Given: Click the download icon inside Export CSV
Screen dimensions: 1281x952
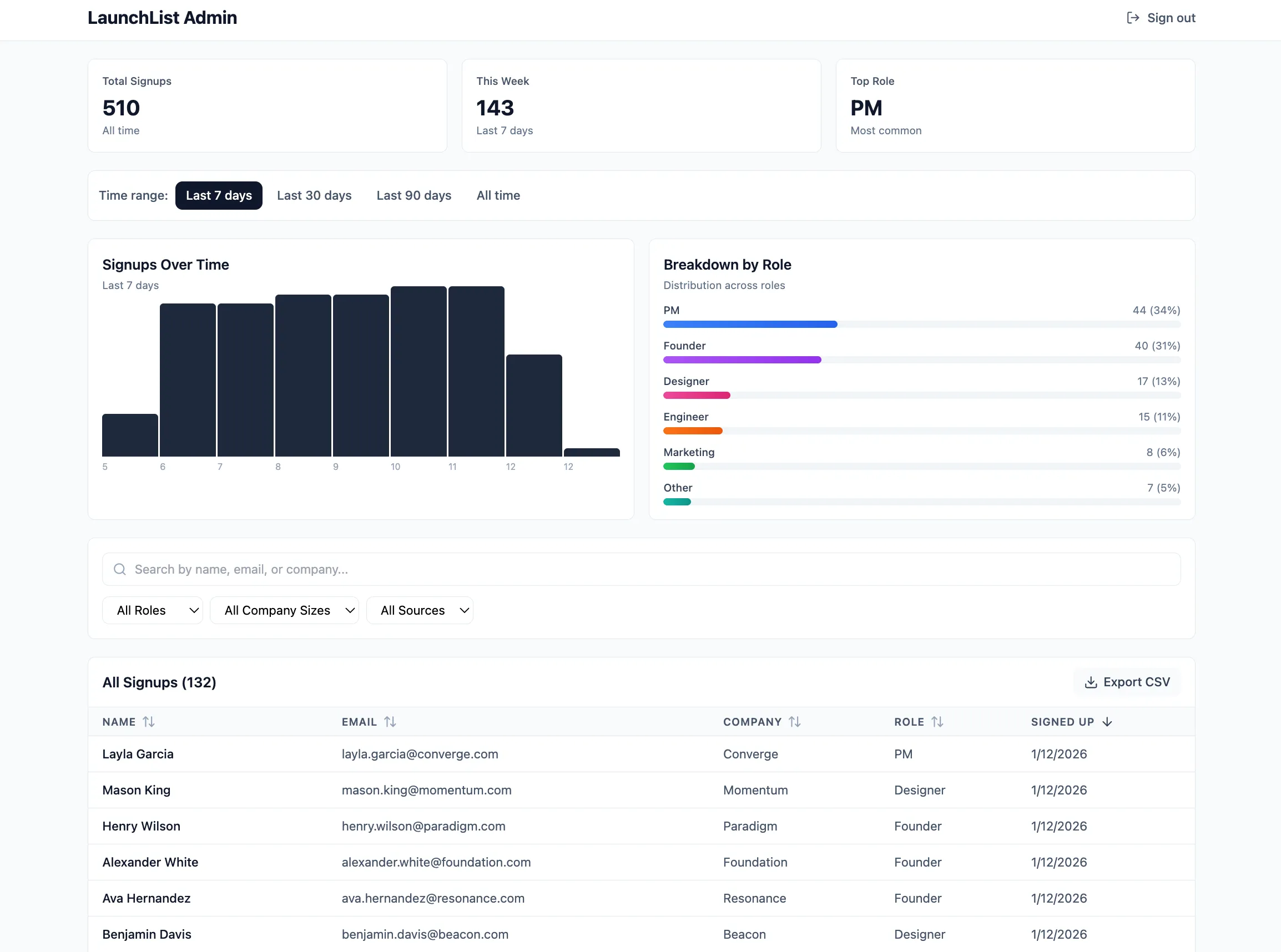Looking at the screenshot, I should click(x=1091, y=682).
